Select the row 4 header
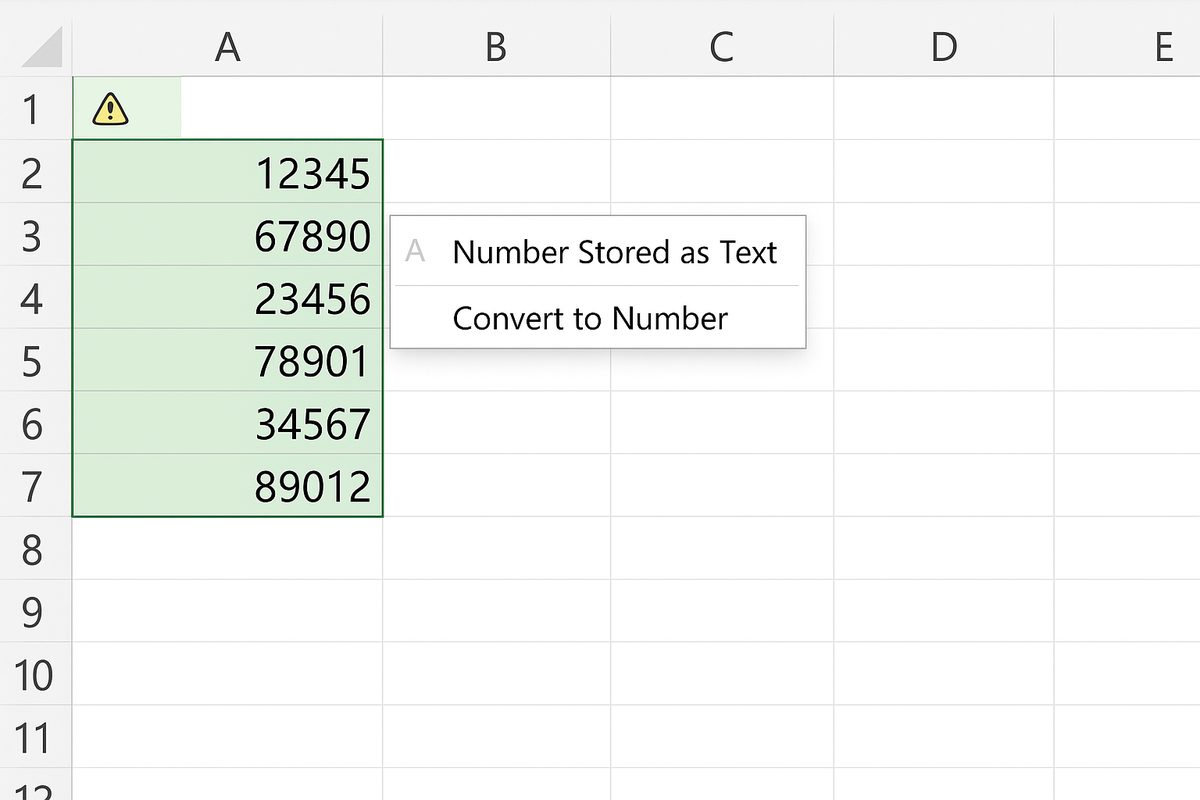Screen dimensions: 1200x800 click(x=36, y=298)
